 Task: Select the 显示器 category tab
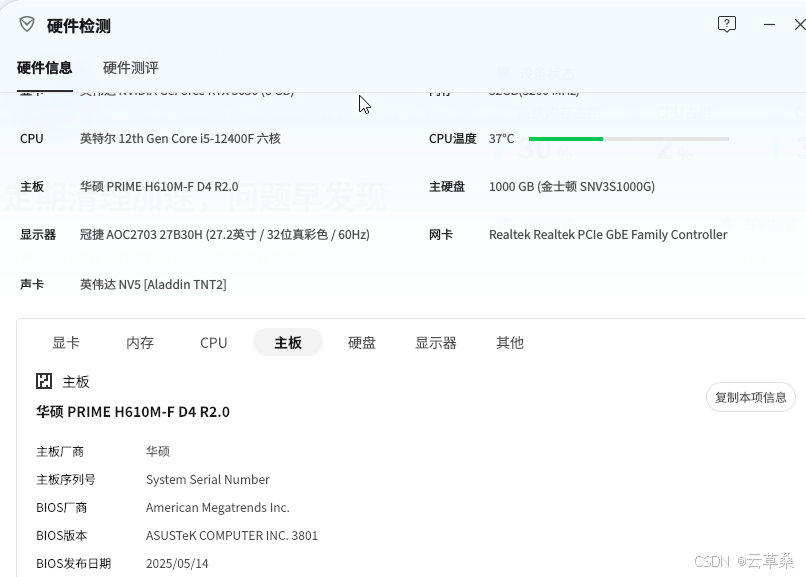[436, 343]
